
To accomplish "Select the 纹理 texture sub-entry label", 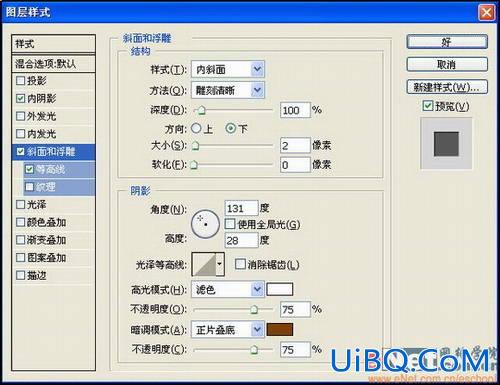I will (x=46, y=187).
